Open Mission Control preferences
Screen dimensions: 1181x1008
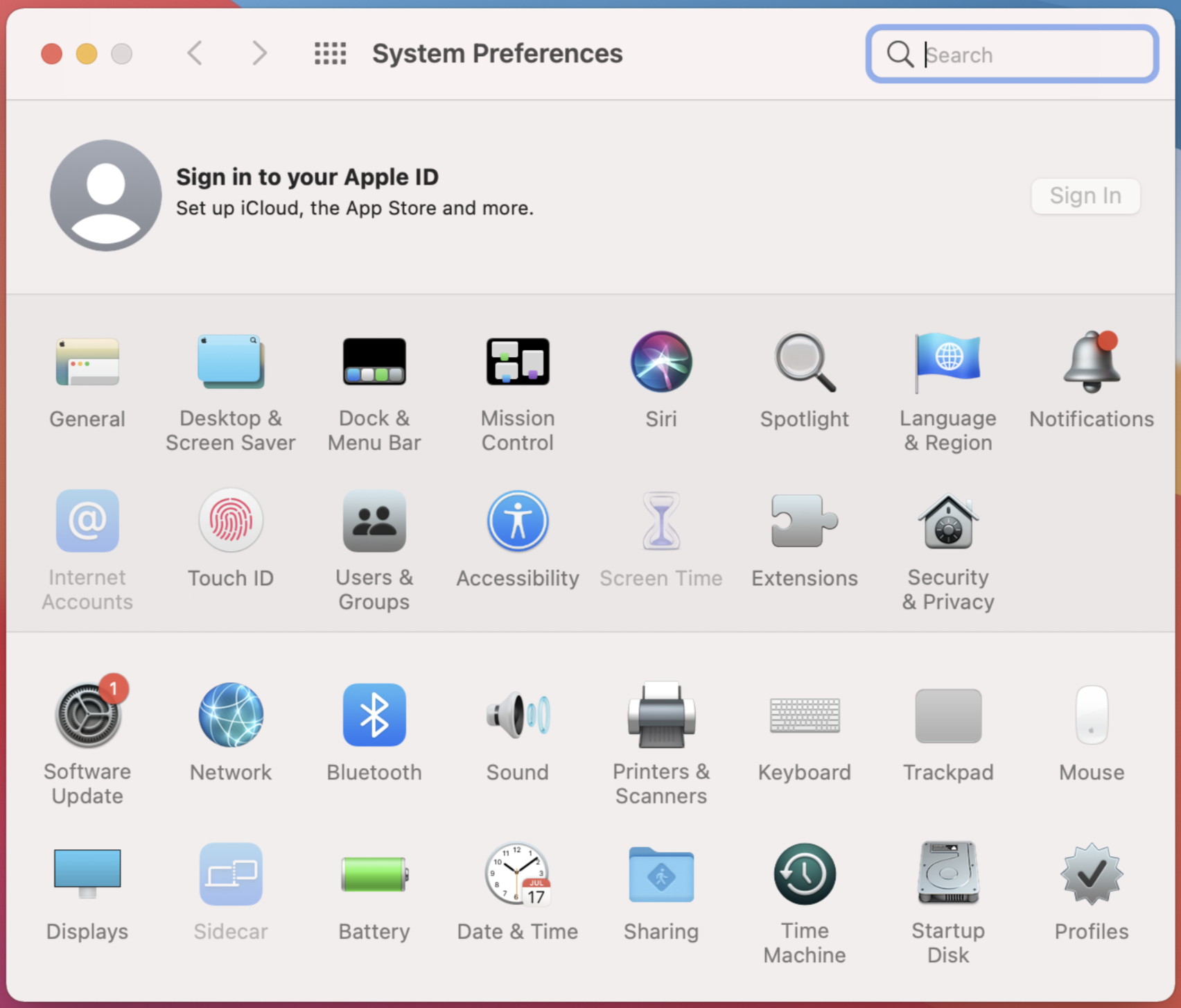point(518,362)
